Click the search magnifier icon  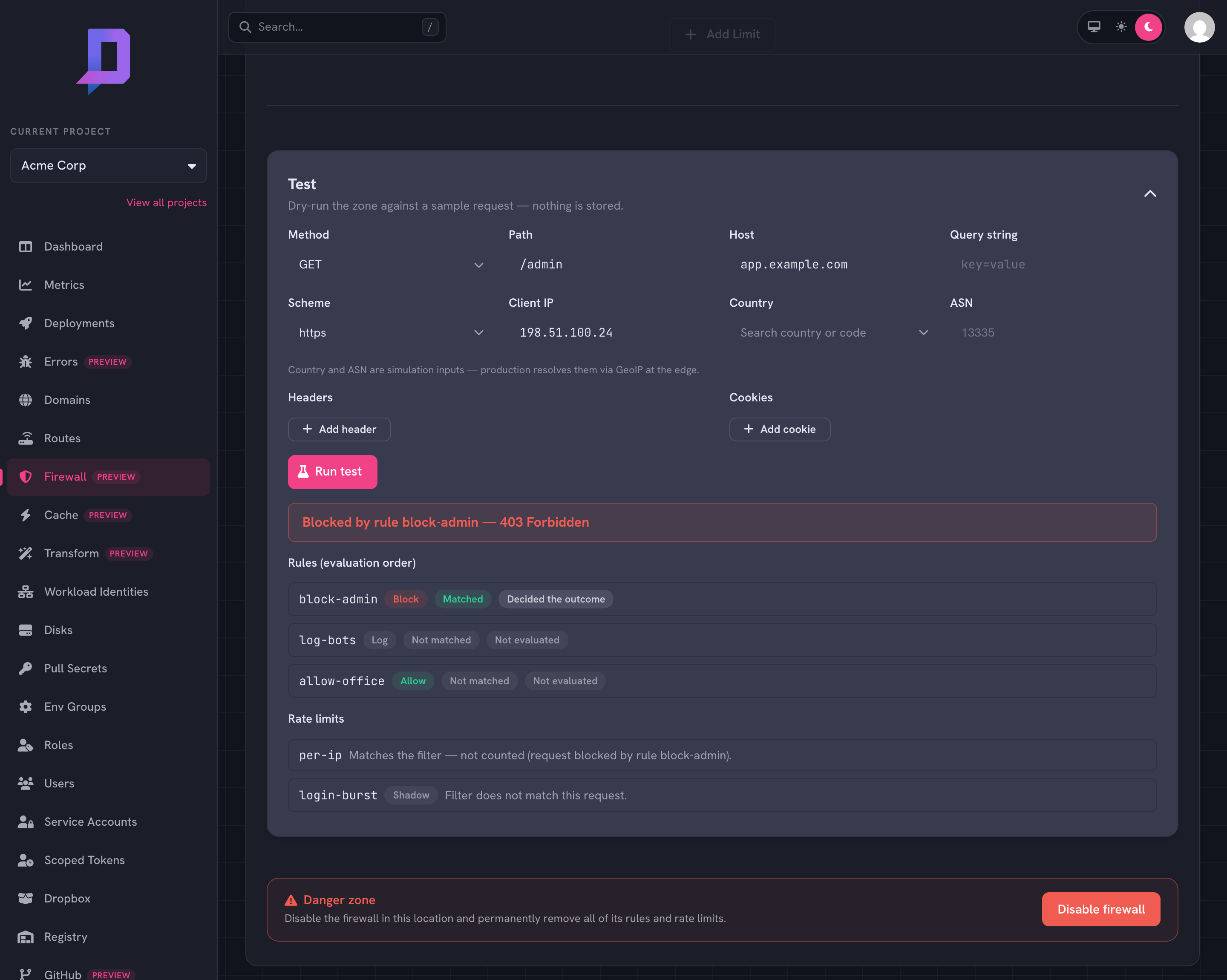click(245, 27)
